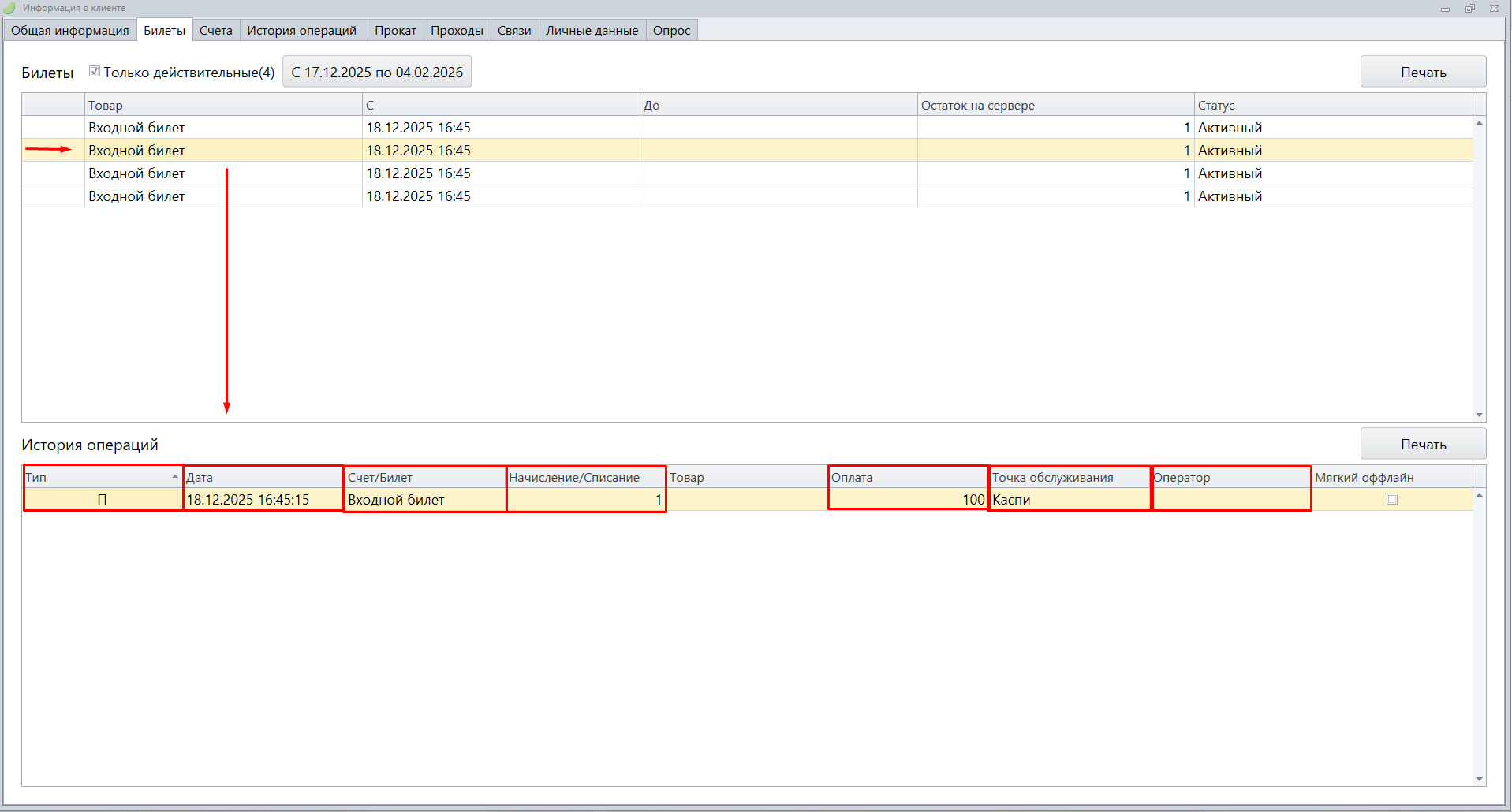Screen dimensions: 1512x812
Task: Open the date range С 17.12.2025 по 04.02.2026
Action: 377,72
